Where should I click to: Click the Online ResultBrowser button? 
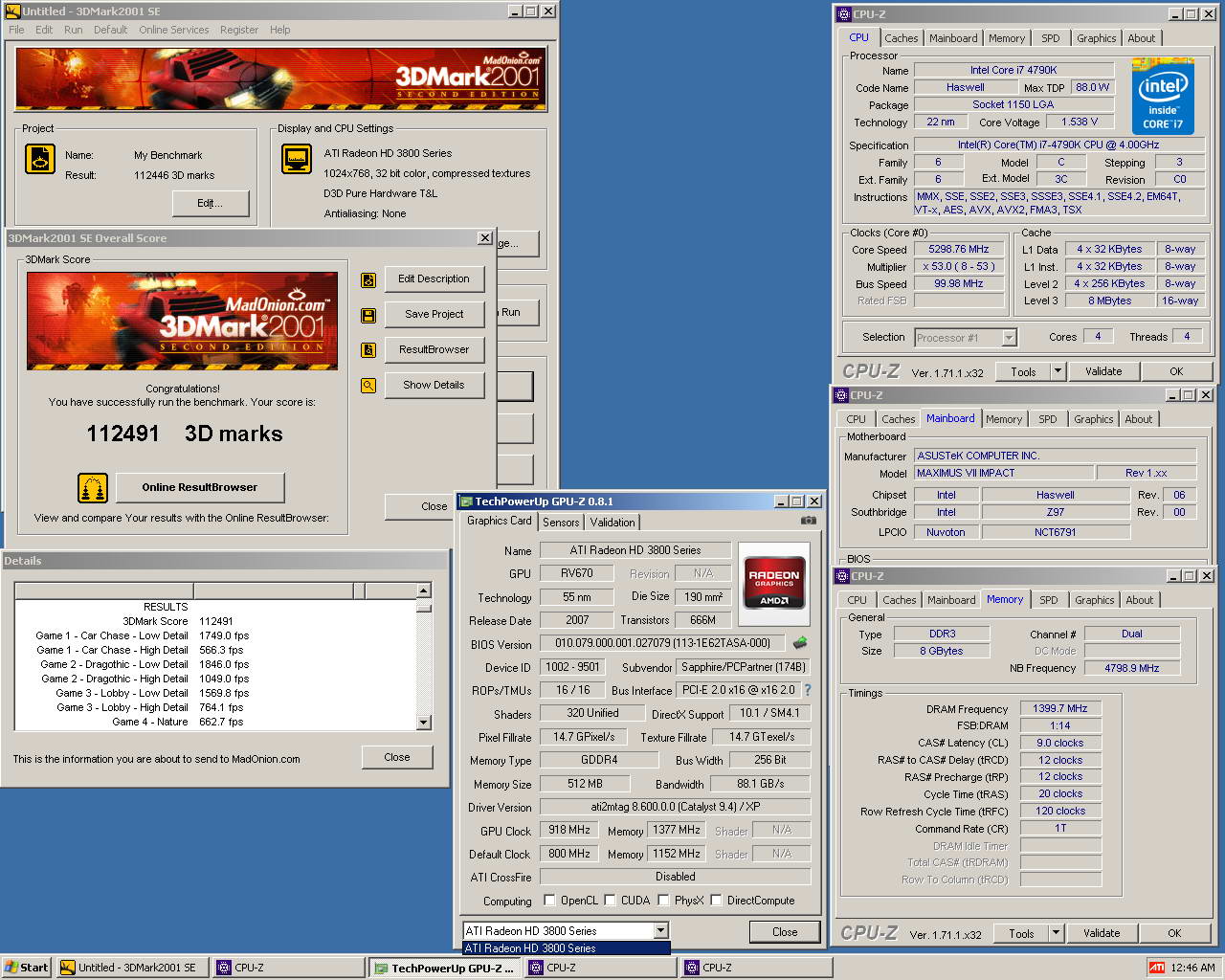pyautogui.click(x=200, y=487)
